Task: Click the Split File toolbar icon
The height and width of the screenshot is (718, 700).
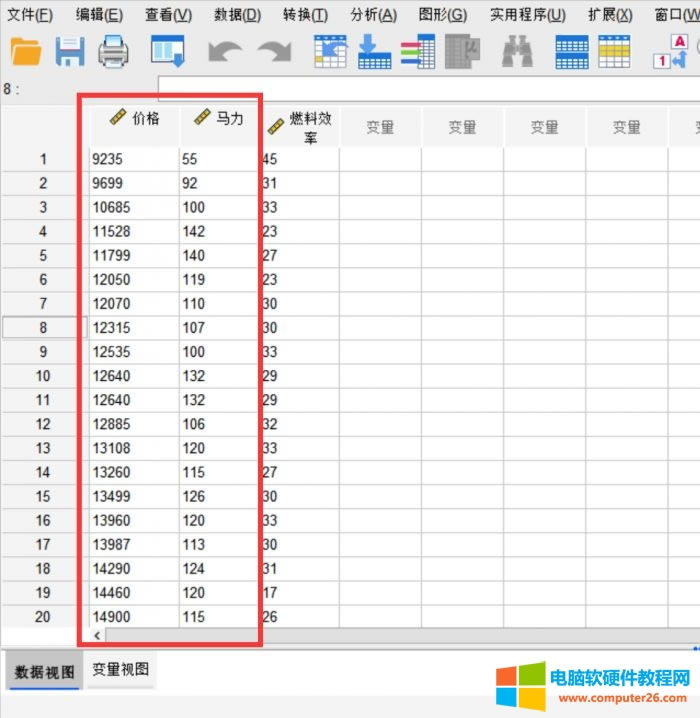Action: pos(571,51)
